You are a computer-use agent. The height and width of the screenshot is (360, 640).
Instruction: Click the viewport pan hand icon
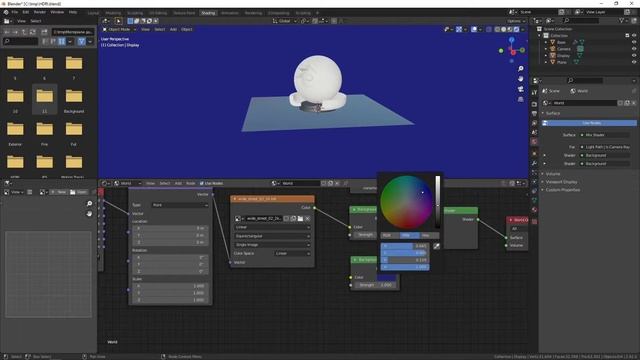[x=520, y=79]
